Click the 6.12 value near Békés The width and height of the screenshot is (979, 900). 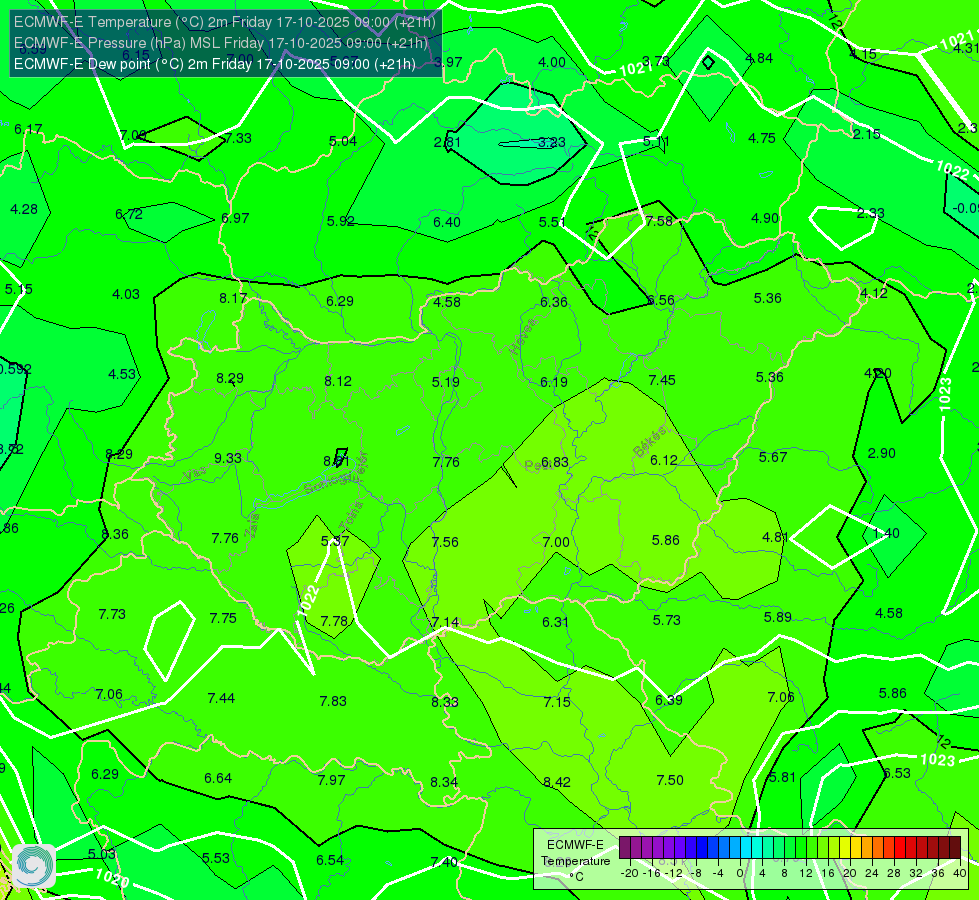click(664, 460)
